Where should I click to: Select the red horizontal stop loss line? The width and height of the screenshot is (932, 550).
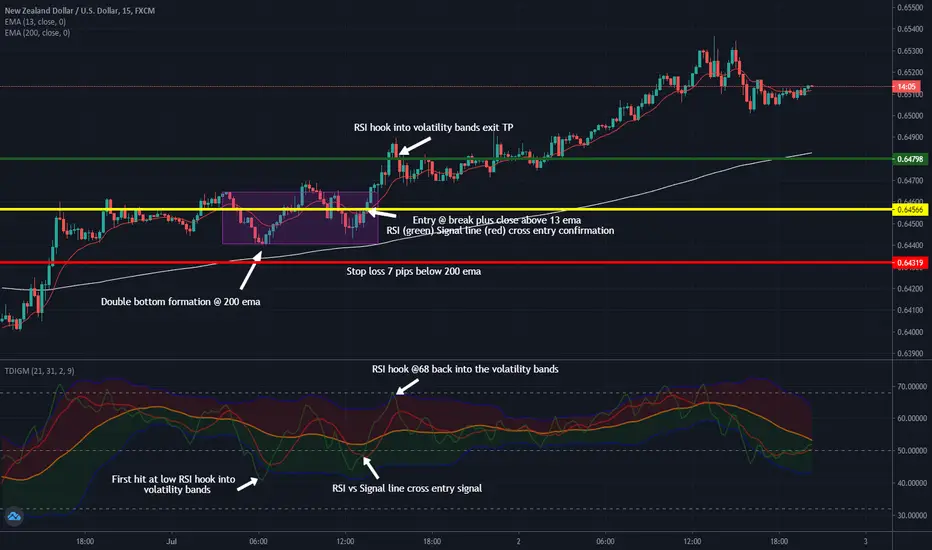(x=446, y=262)
